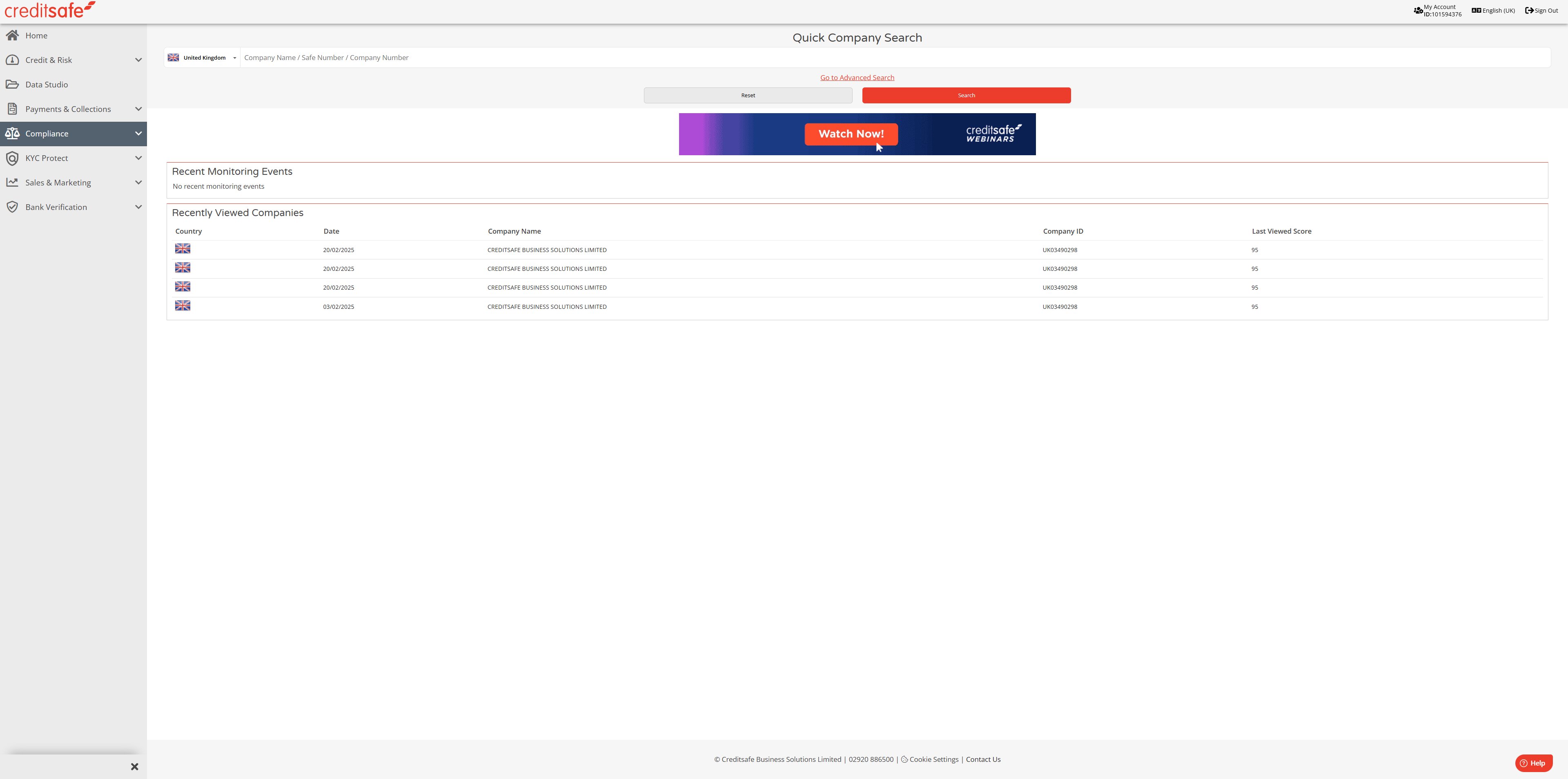Click the Credit & Risk gauge icon

click(x=12, y=60)
